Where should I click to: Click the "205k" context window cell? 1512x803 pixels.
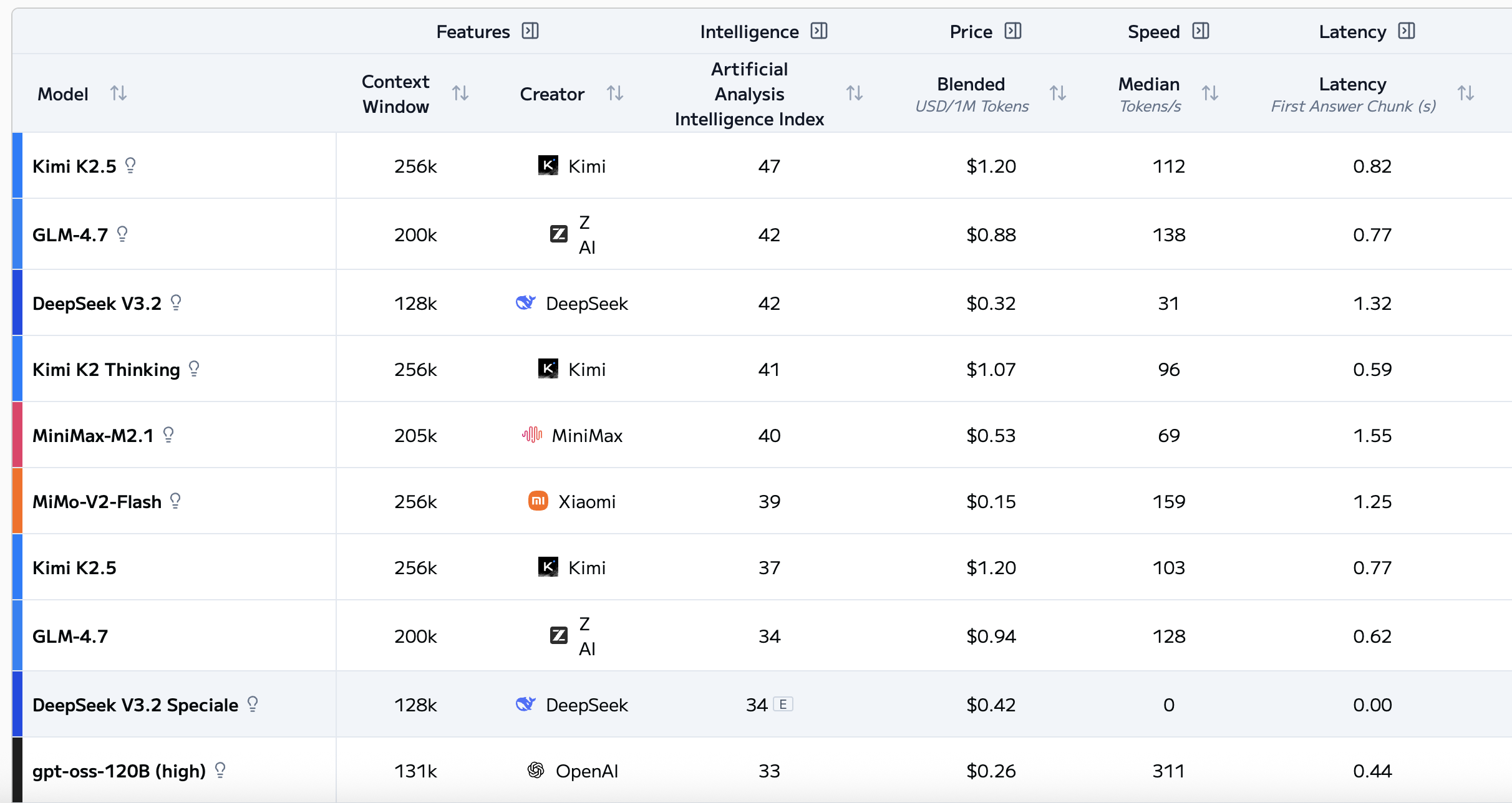click(x=415, y=436)
